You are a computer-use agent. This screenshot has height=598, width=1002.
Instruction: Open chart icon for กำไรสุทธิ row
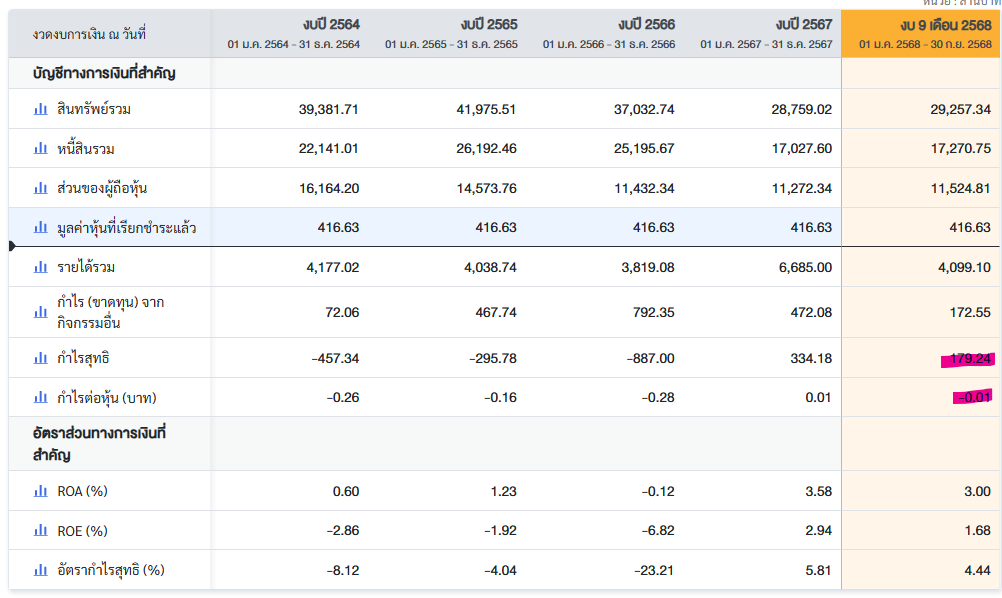41,358
